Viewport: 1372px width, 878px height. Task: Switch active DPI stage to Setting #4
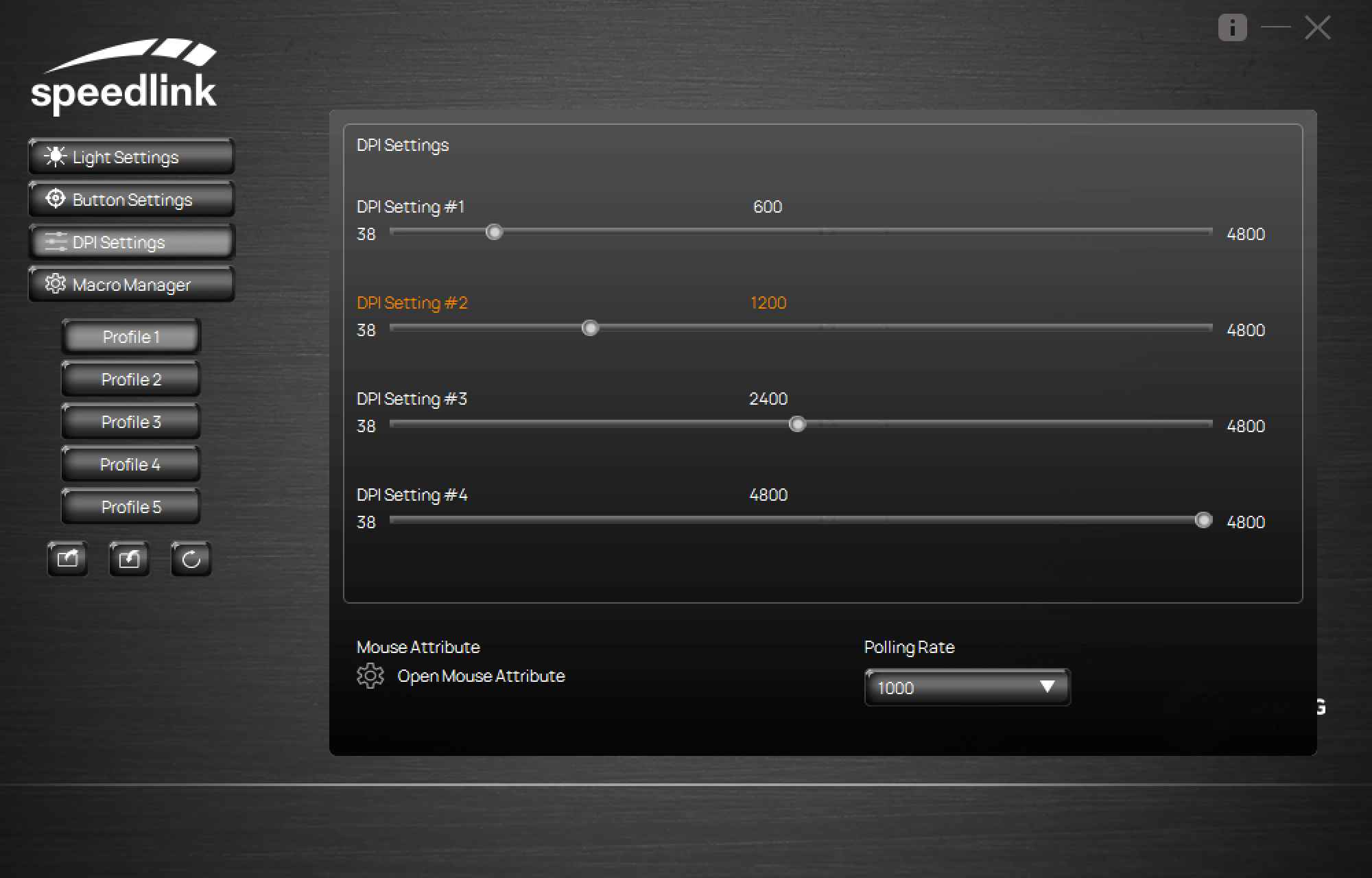pyautogui.click(x=412, y=495)
